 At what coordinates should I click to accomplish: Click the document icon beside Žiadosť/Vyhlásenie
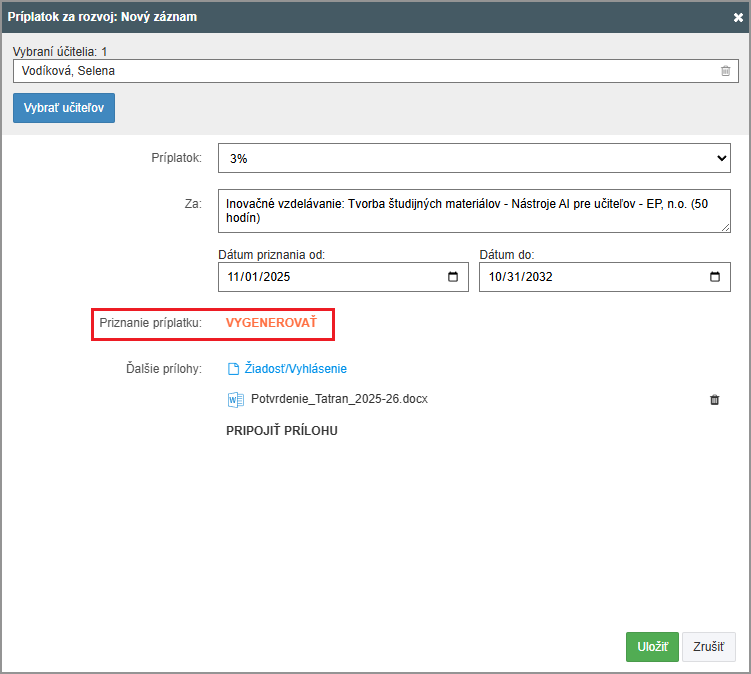point(234,369)
